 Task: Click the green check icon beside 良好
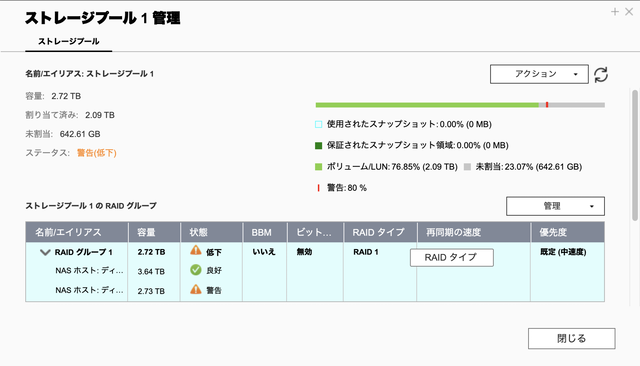[196, 270]
